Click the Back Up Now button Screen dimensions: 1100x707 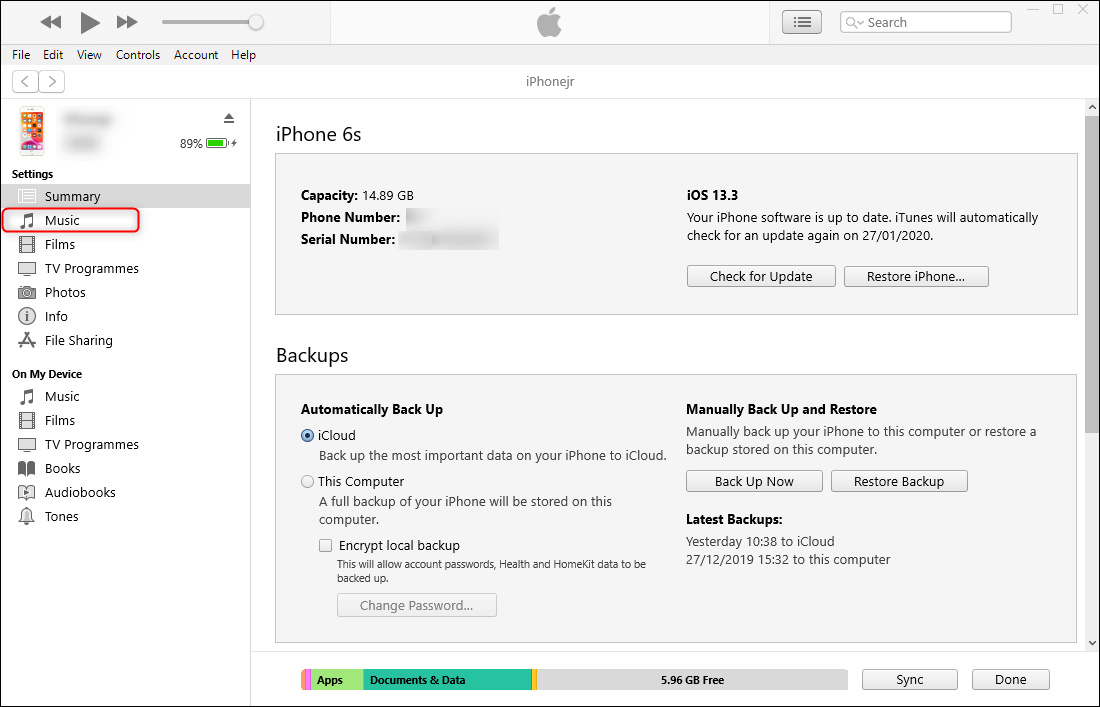point(754,481)
